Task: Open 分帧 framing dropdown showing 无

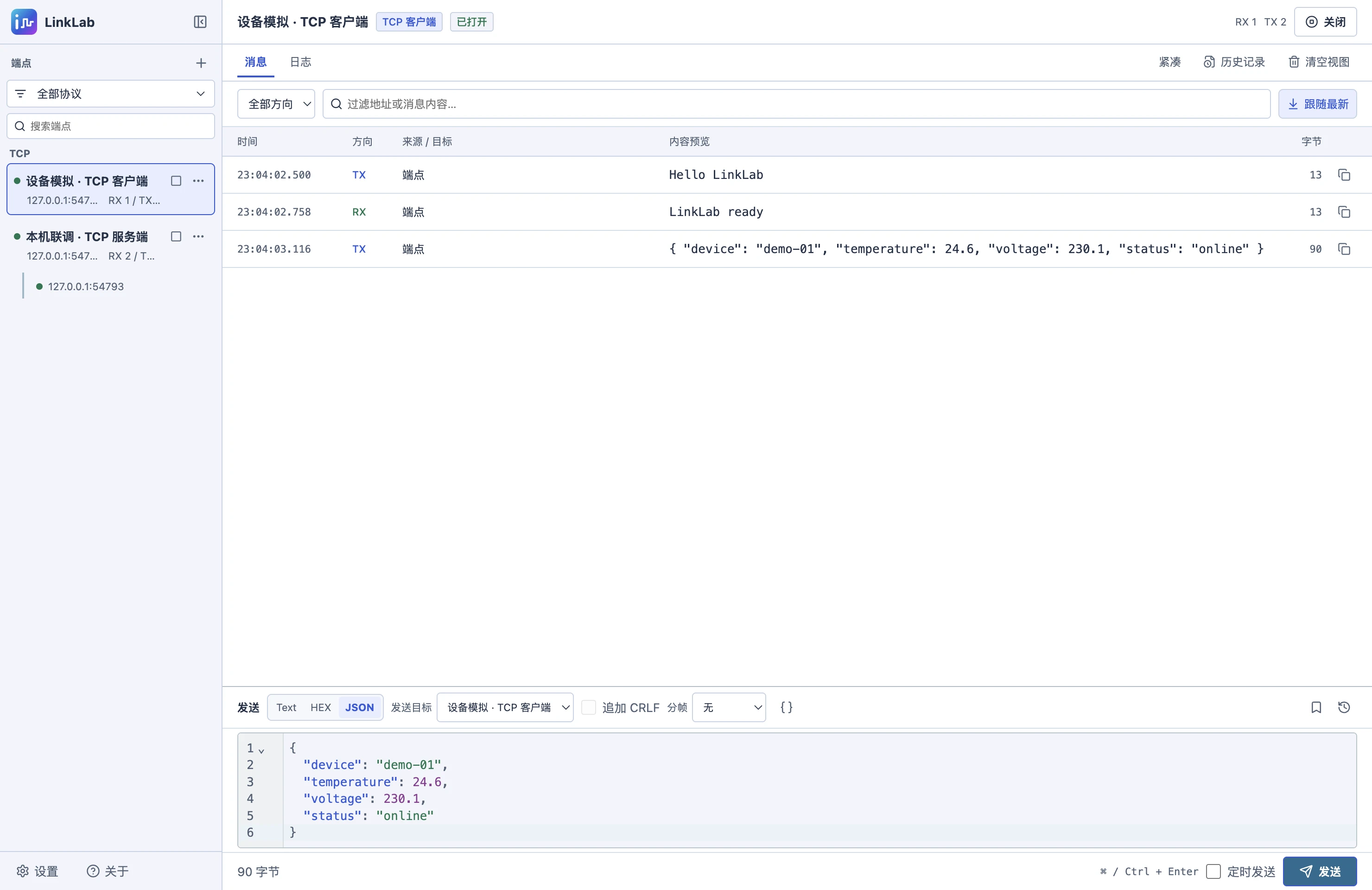Action: (x=729, y=707)
